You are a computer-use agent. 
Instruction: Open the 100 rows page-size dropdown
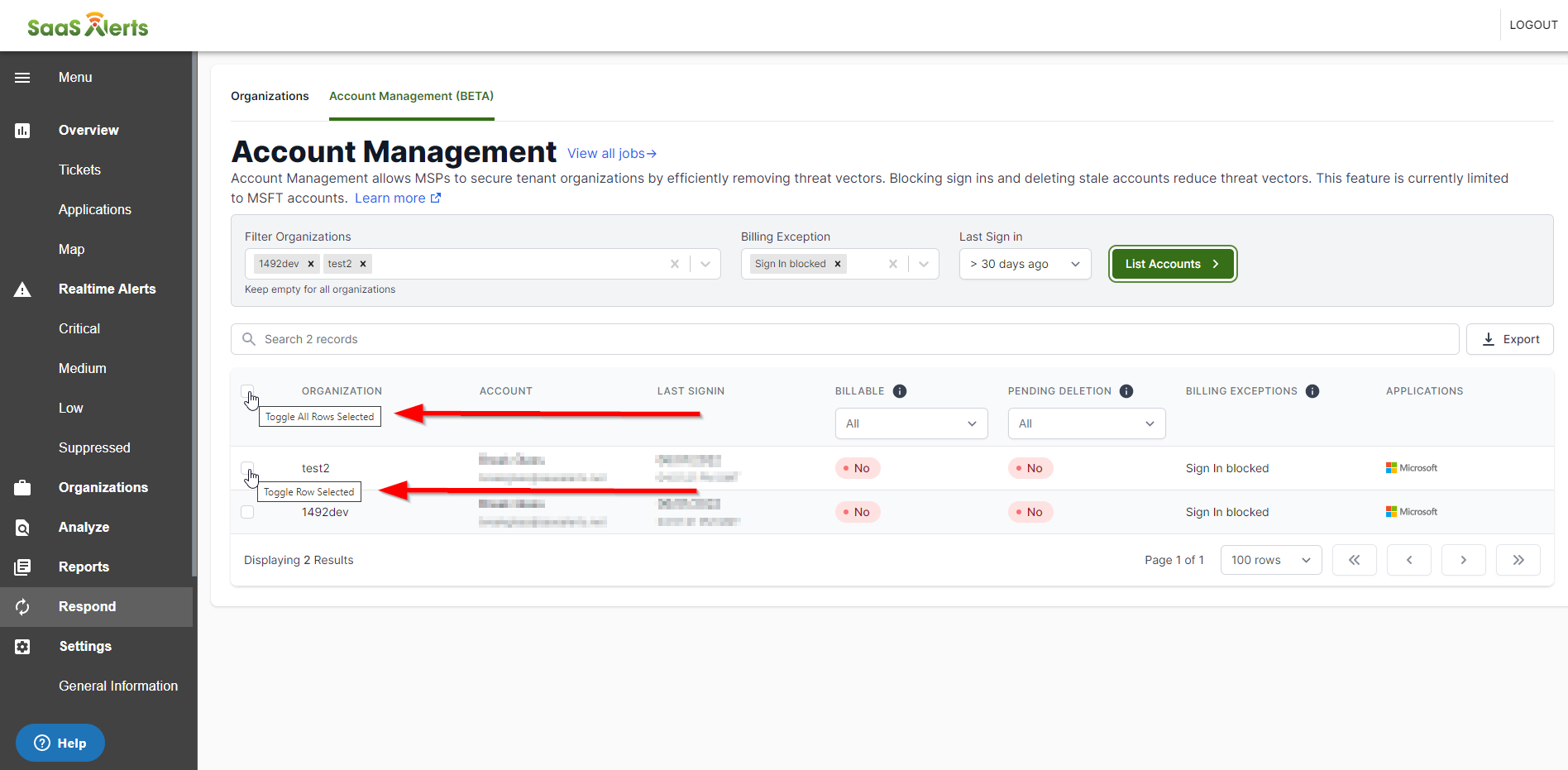point(1270,560)
